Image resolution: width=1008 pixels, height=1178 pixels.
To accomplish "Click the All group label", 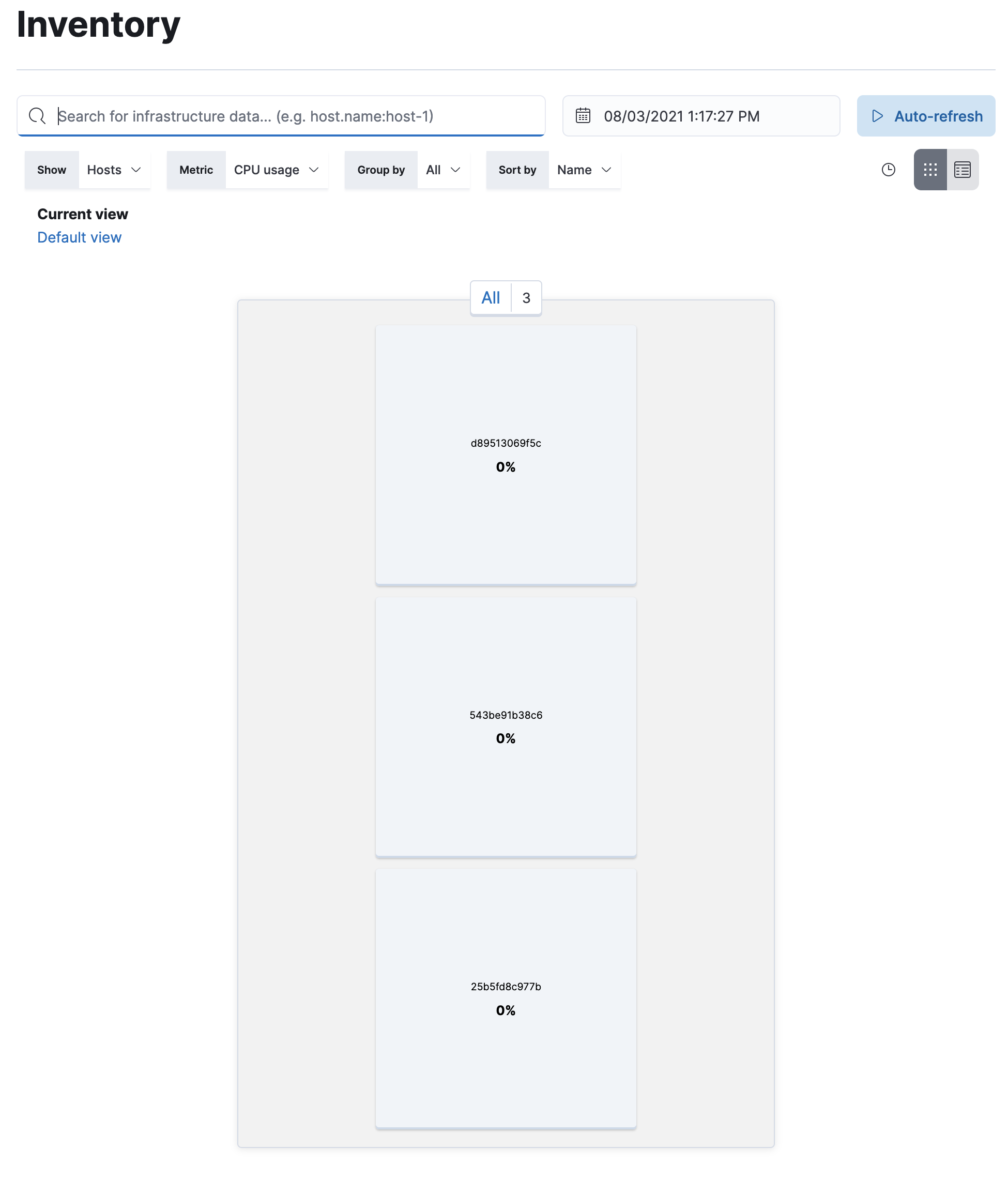I will pyautogui.click(x=491, y=297).
